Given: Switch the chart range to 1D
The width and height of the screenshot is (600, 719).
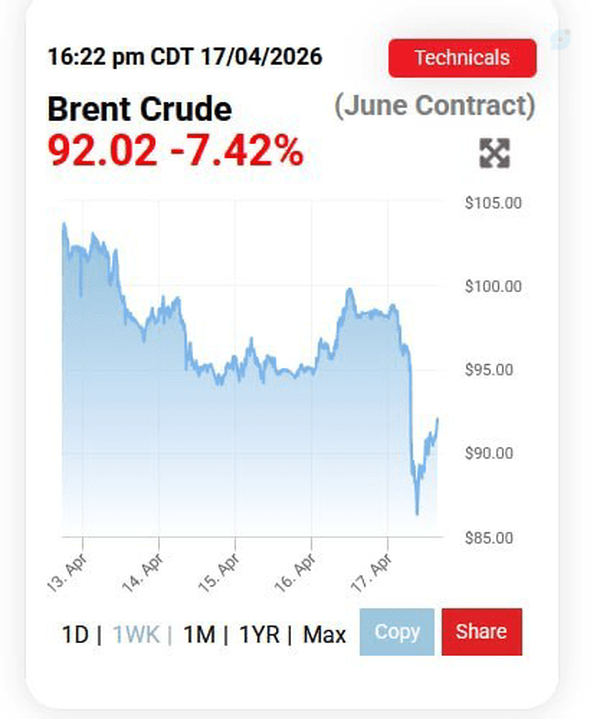Looking at the screenshot, I should (x=75, y=635).
